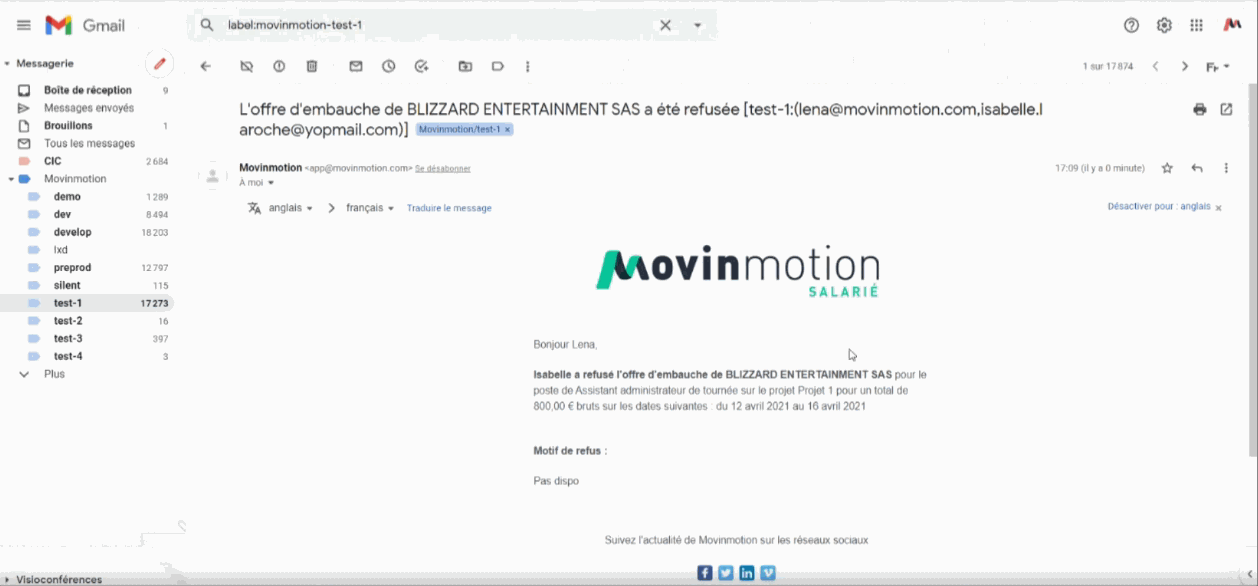Add email to Tasks
The width and height of the screenshot is (1258, 586).
click(421, 66)
